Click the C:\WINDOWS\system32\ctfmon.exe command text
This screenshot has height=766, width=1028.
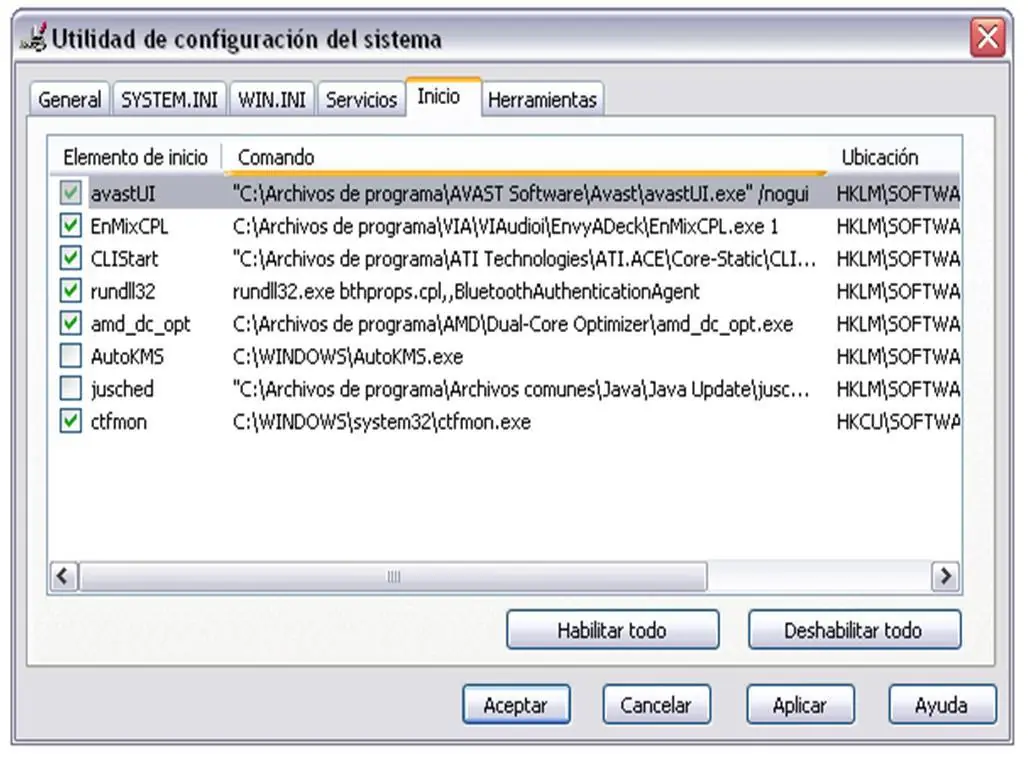click(382, 422)
